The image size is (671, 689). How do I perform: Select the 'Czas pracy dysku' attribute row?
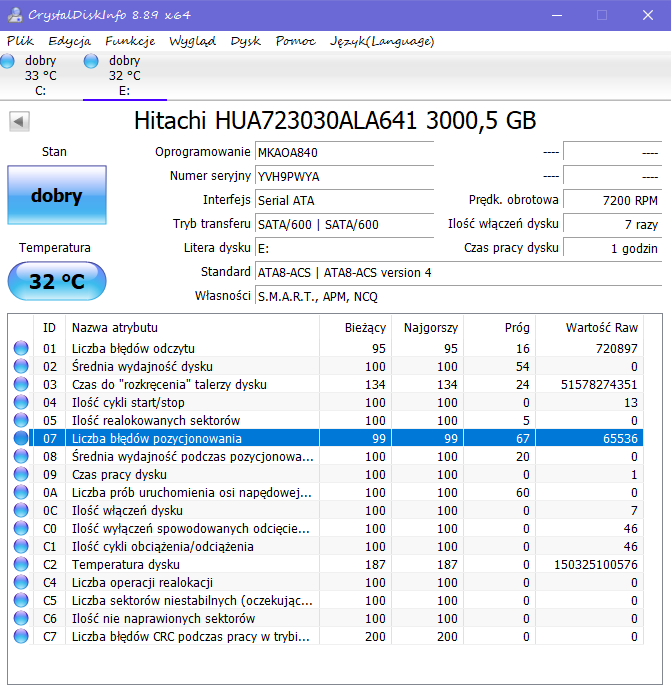[x=326, y=474]
